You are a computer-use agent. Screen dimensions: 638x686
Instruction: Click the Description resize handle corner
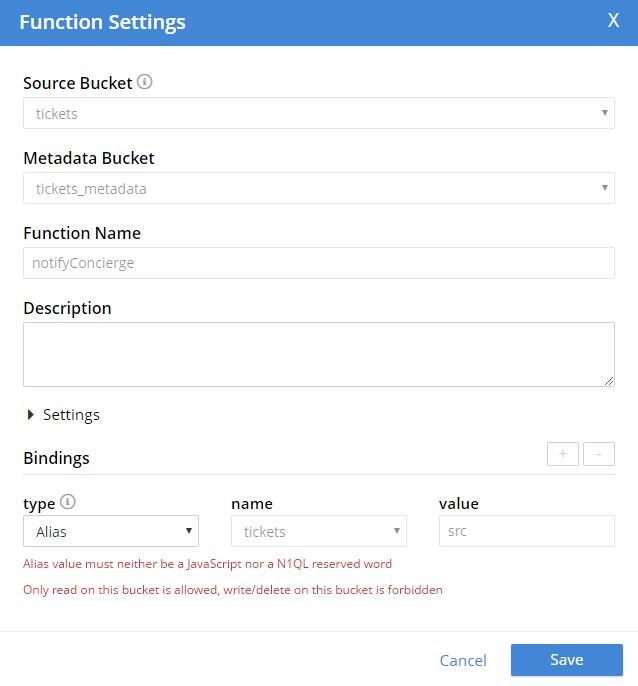click(609, 382)
